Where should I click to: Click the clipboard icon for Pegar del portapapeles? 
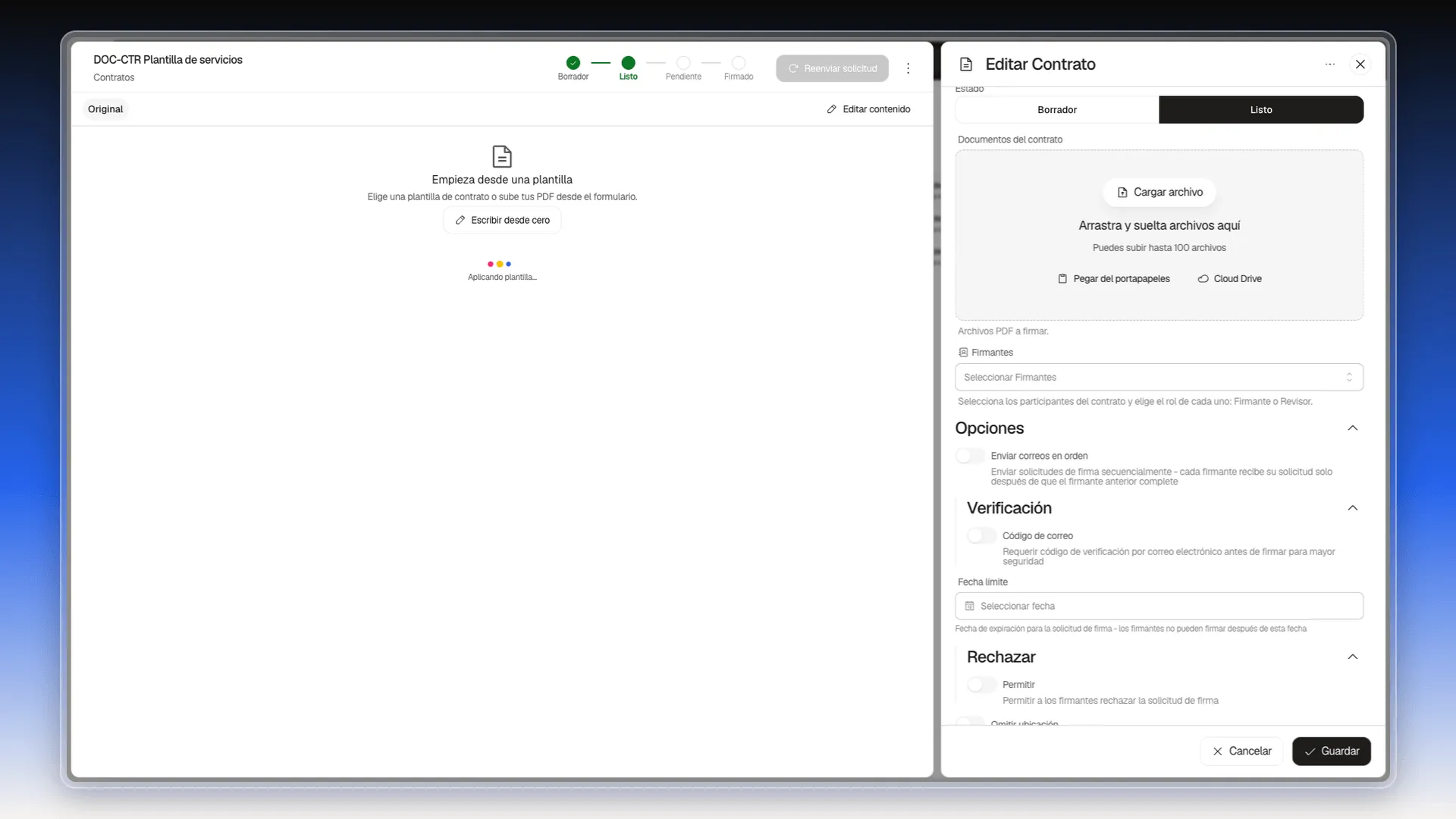(1062, 279)
